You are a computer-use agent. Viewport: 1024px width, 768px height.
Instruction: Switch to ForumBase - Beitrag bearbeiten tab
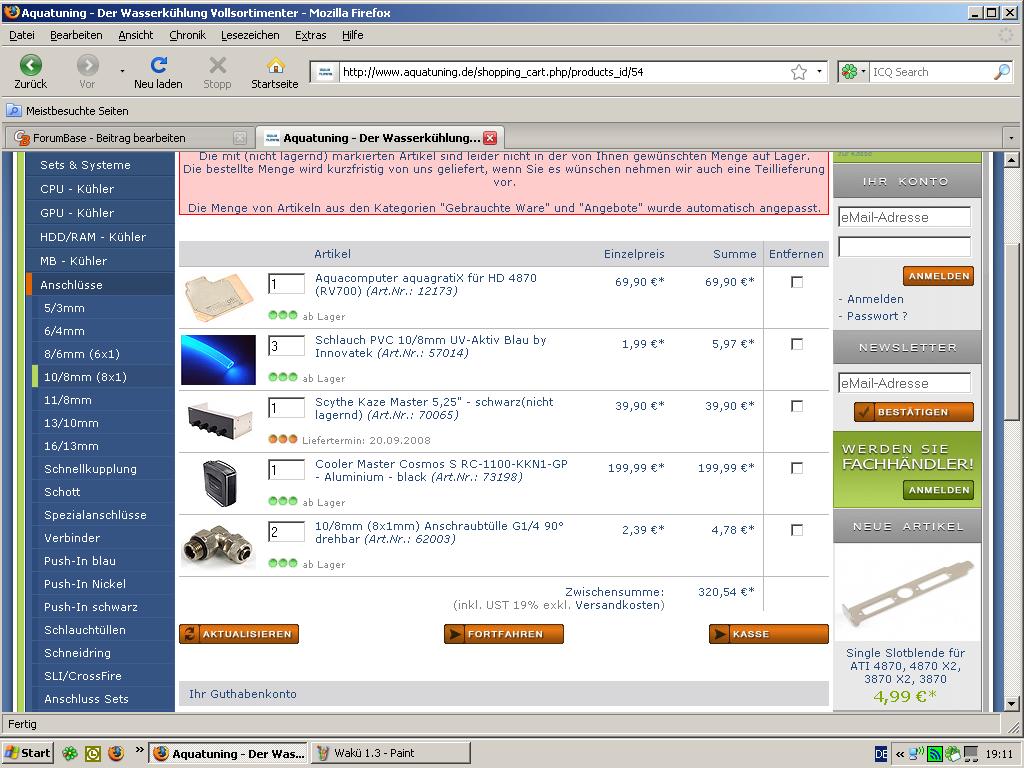point(129,138)
